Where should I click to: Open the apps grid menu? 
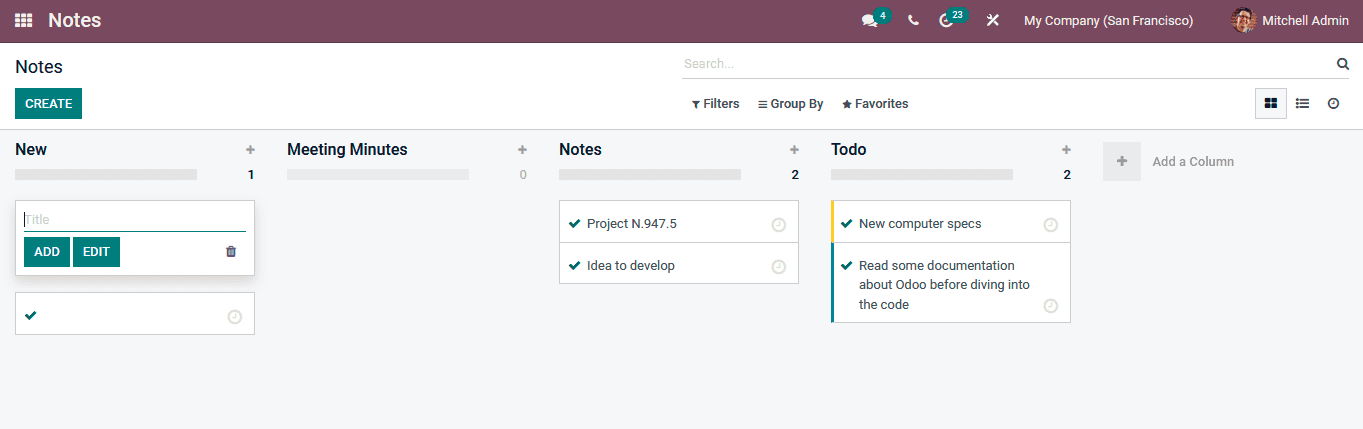pos(23,20)
